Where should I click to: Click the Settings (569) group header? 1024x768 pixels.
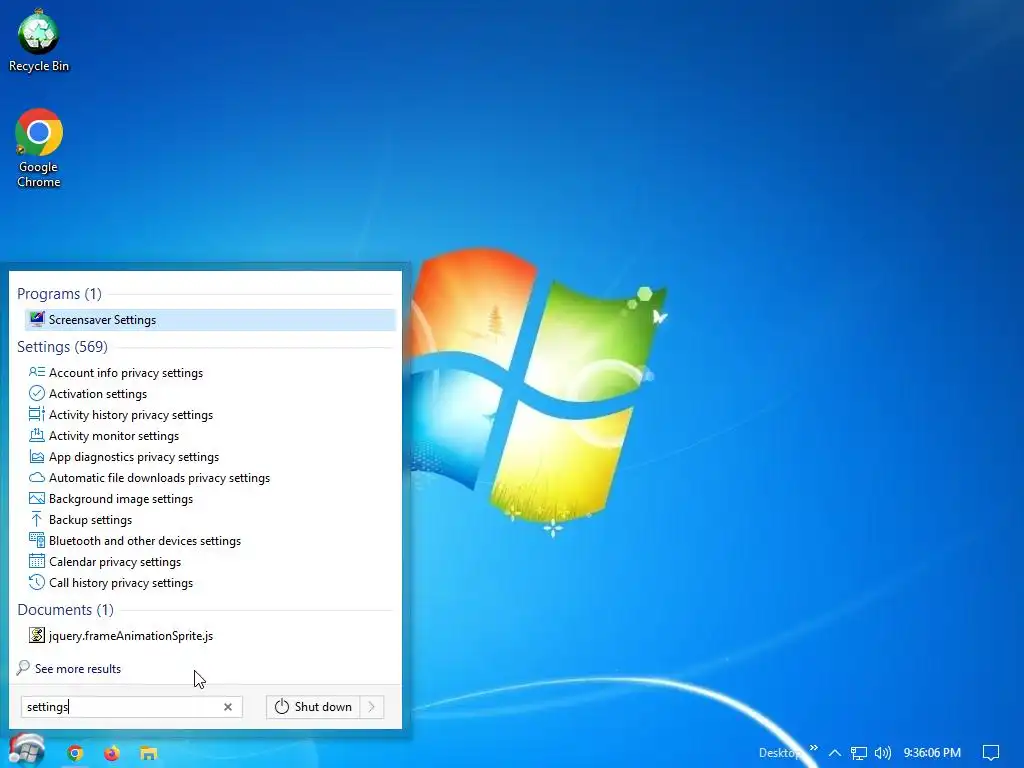[62, 347]
